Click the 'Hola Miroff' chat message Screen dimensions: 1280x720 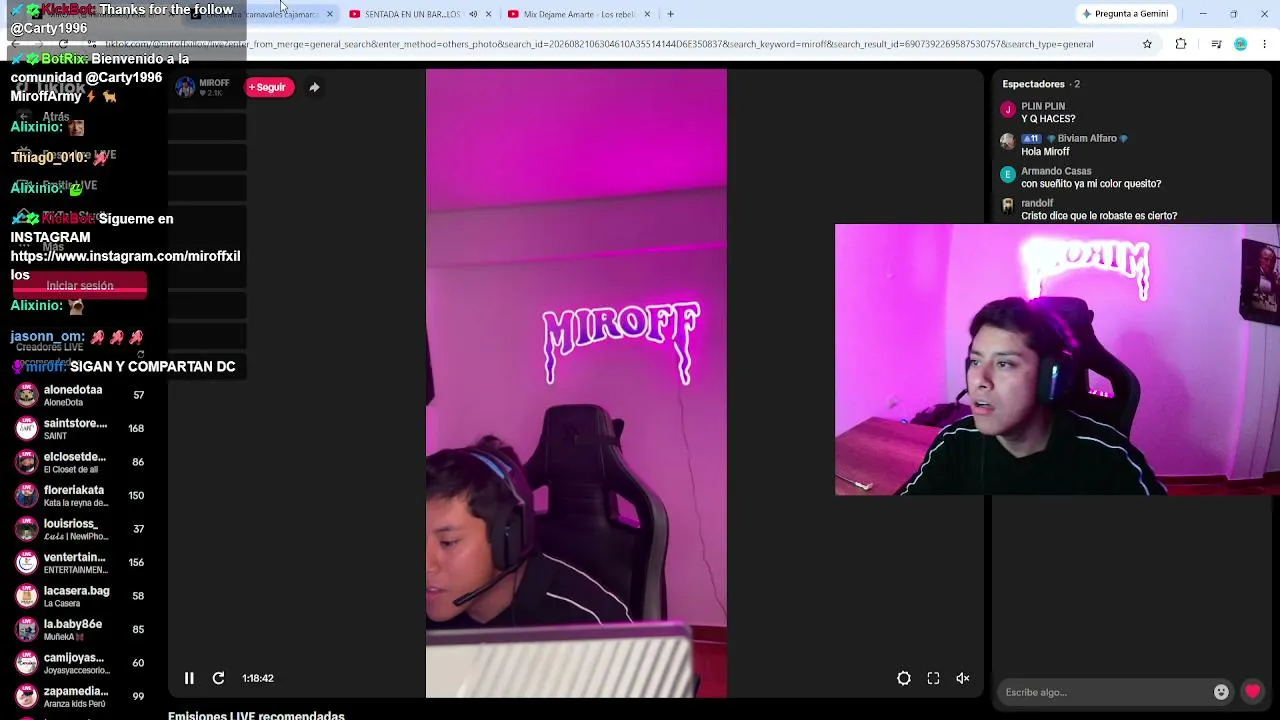coord(1045,152)
